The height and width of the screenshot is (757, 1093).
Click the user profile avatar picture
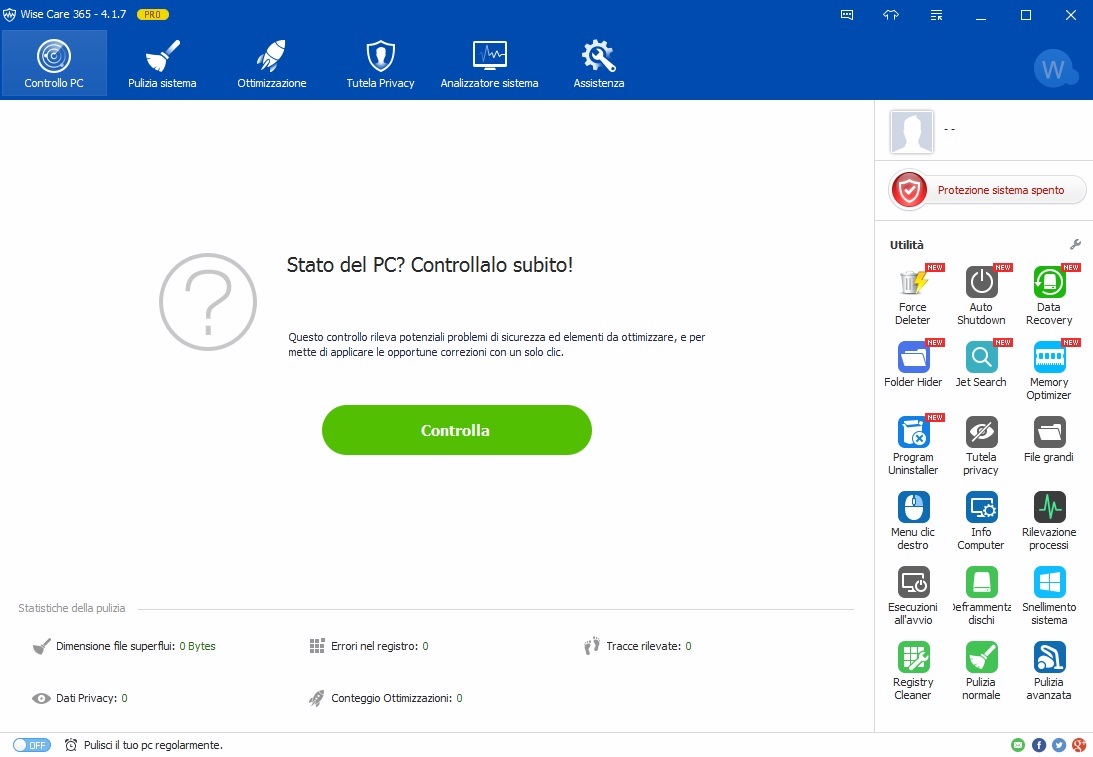coord(911,131)
